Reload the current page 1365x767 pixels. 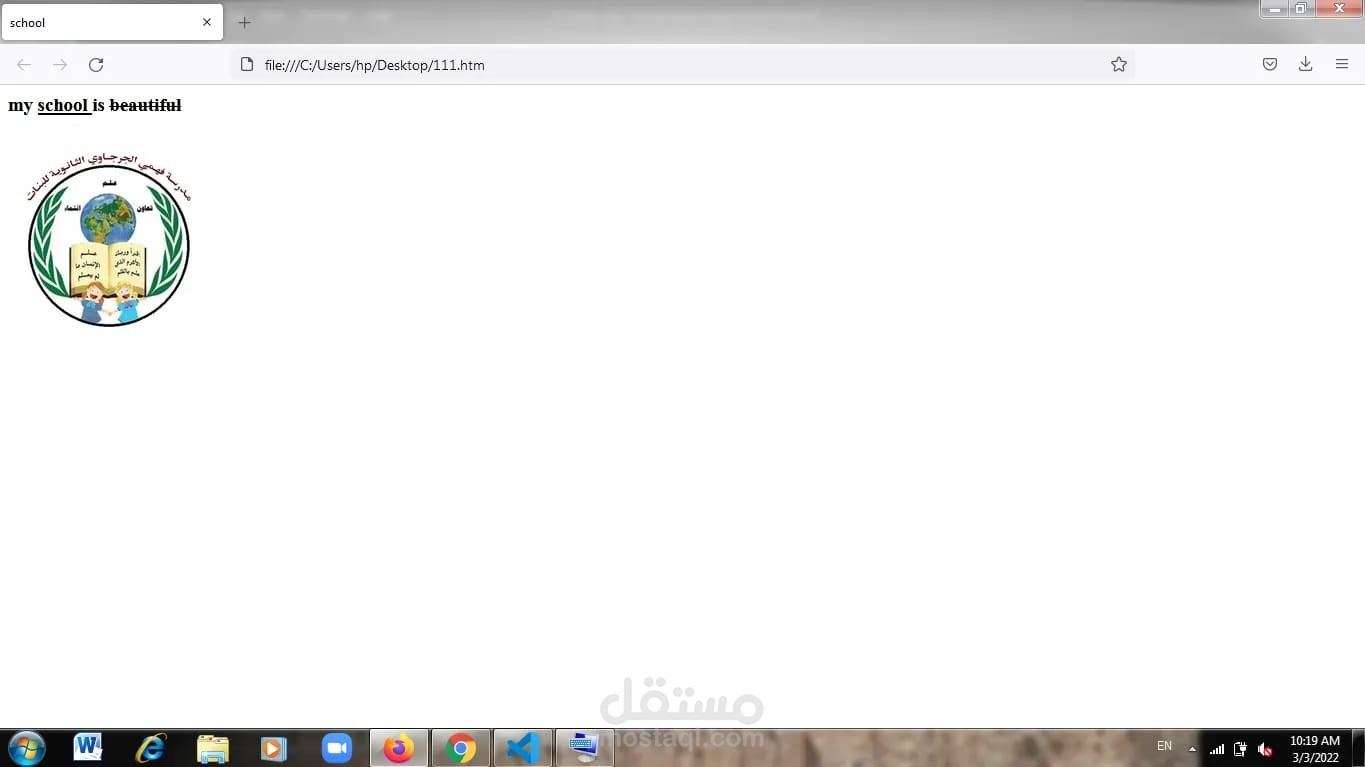96,65
